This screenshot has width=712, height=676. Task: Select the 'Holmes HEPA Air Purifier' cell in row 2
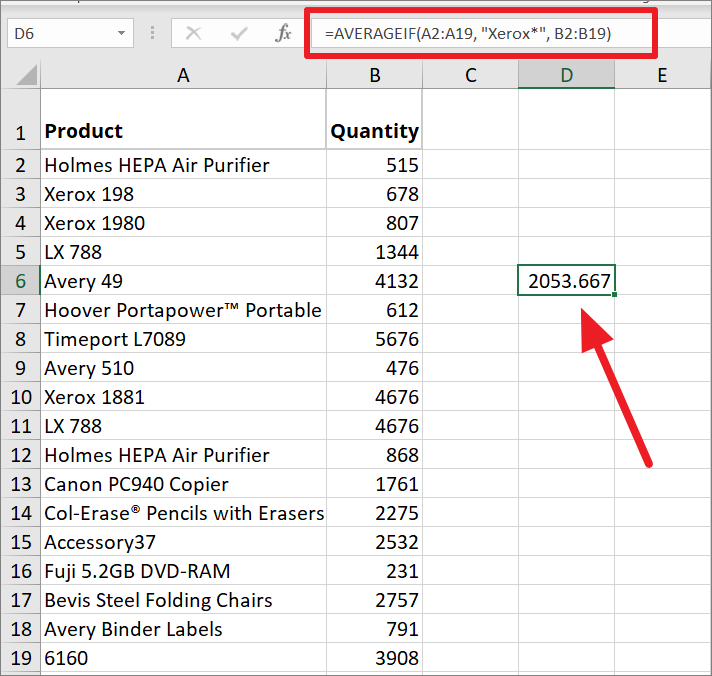[183, 165]
